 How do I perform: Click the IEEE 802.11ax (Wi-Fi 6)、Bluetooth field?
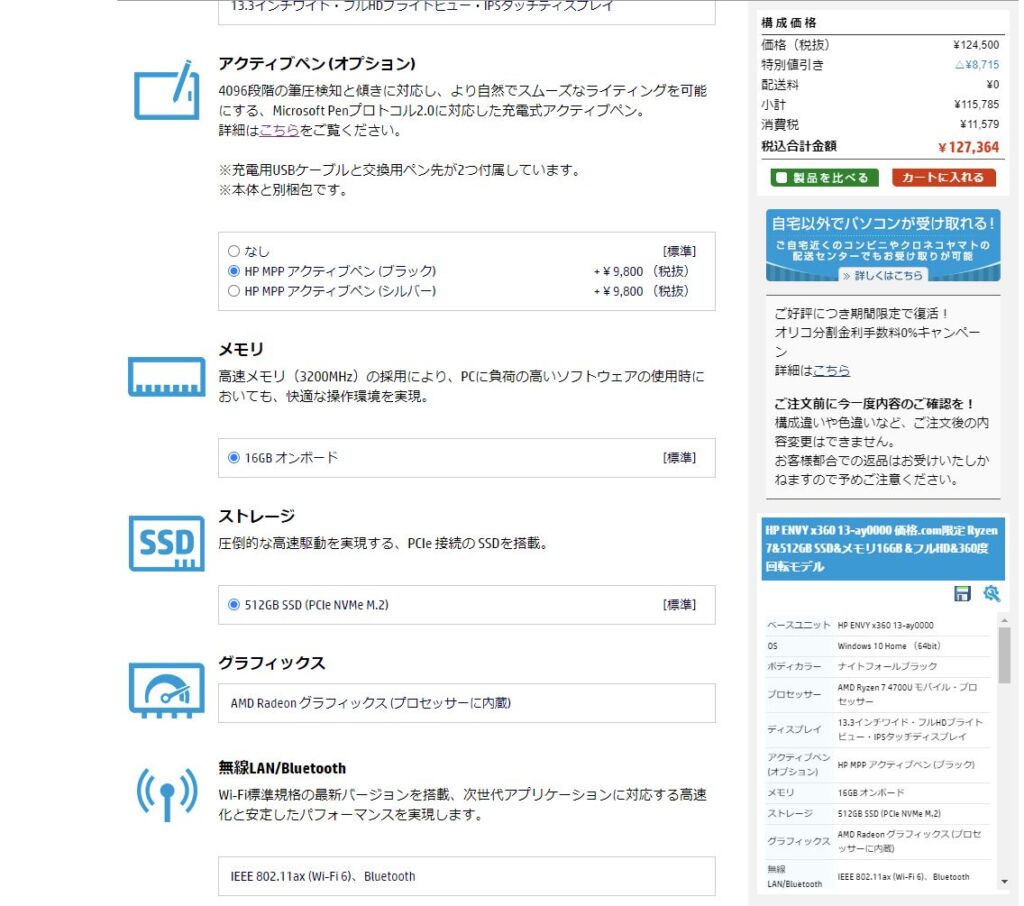pyautogui.click(x=466, y=876)
